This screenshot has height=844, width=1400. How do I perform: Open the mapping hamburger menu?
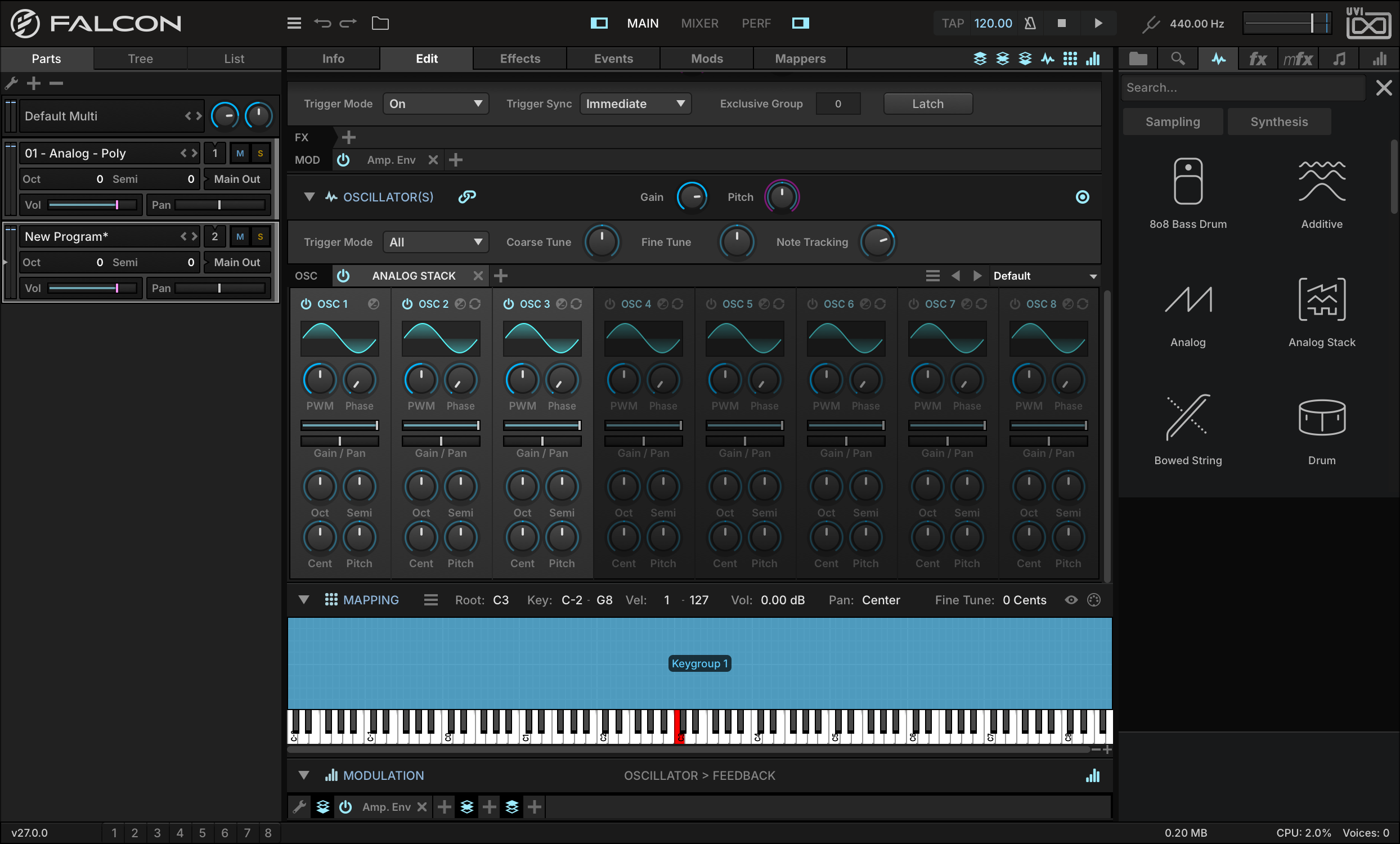pyautogui.click(x=430, y=600)
